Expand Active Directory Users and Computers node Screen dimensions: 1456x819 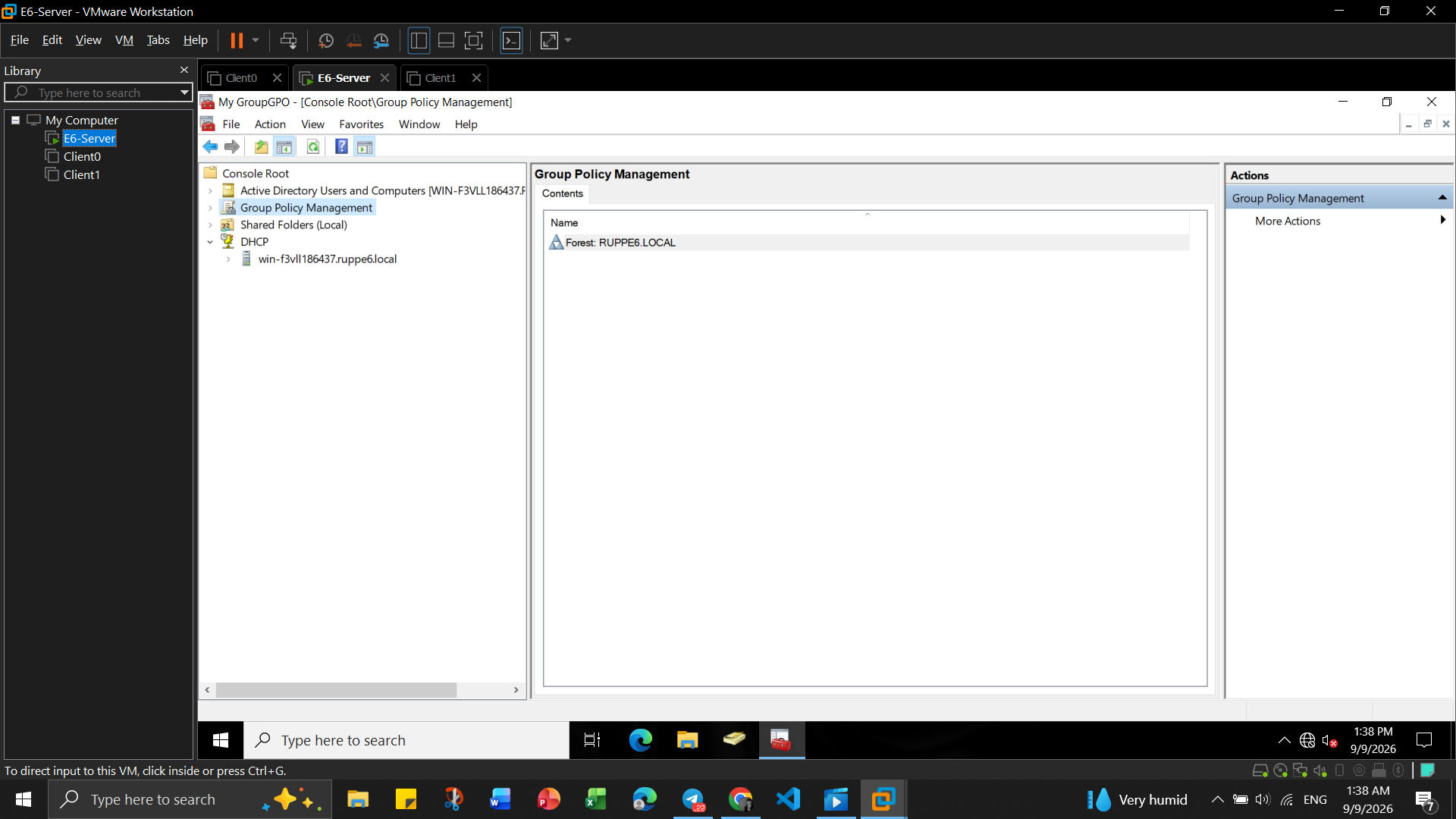pos(211,191)
